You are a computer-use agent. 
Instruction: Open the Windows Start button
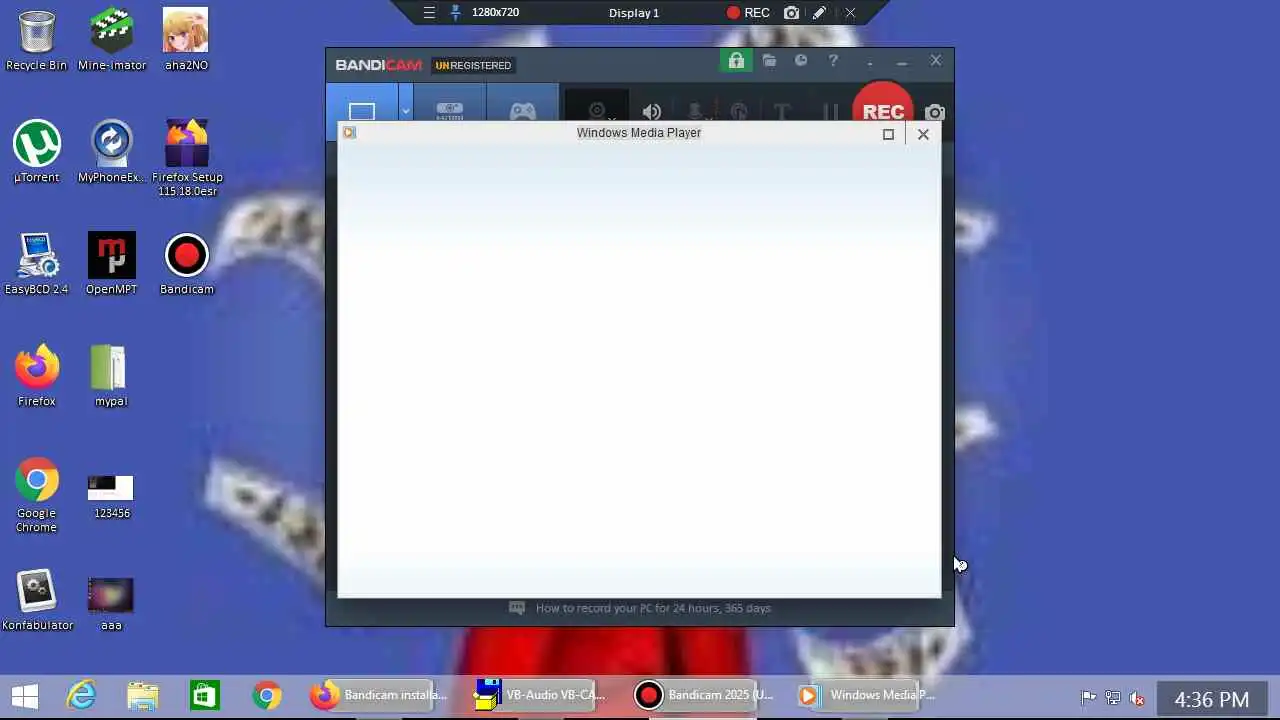25,695
